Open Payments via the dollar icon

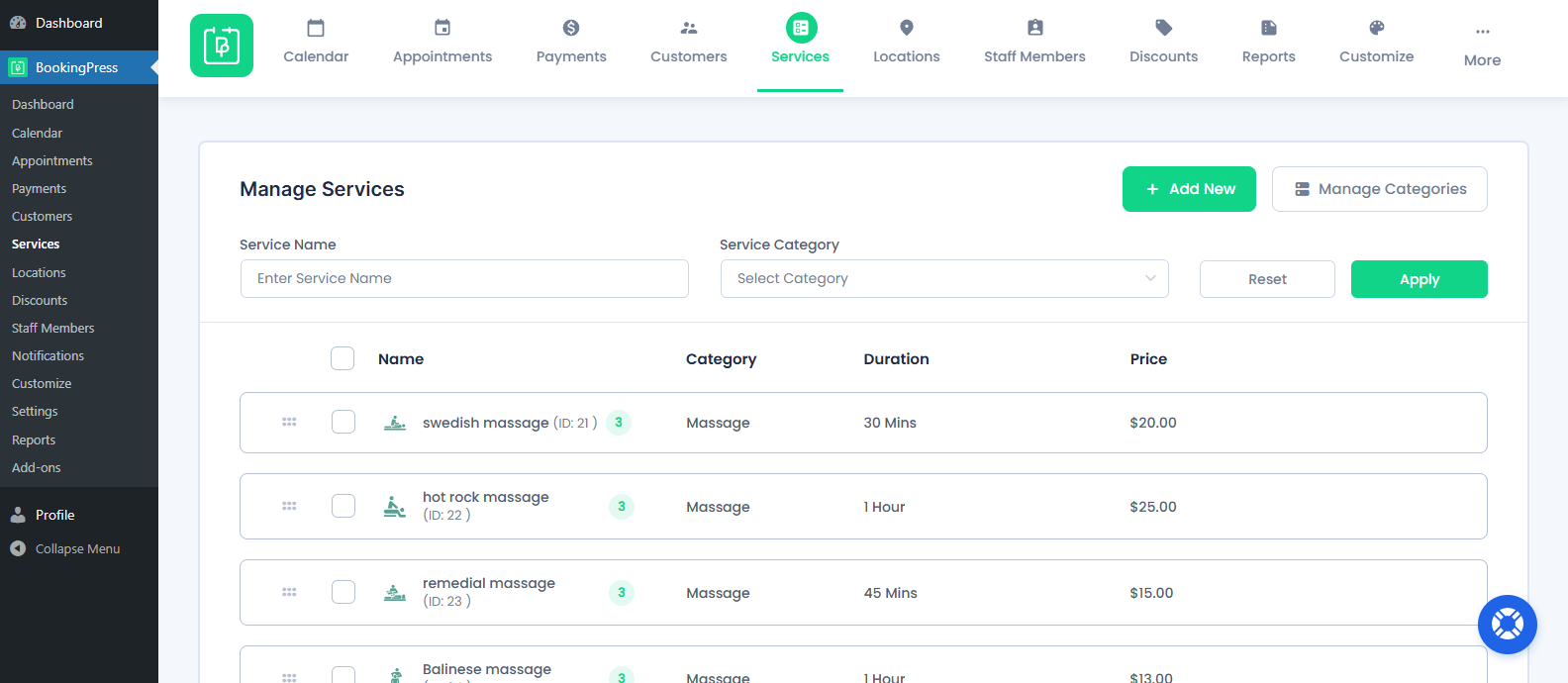click(x=571, y=28)
